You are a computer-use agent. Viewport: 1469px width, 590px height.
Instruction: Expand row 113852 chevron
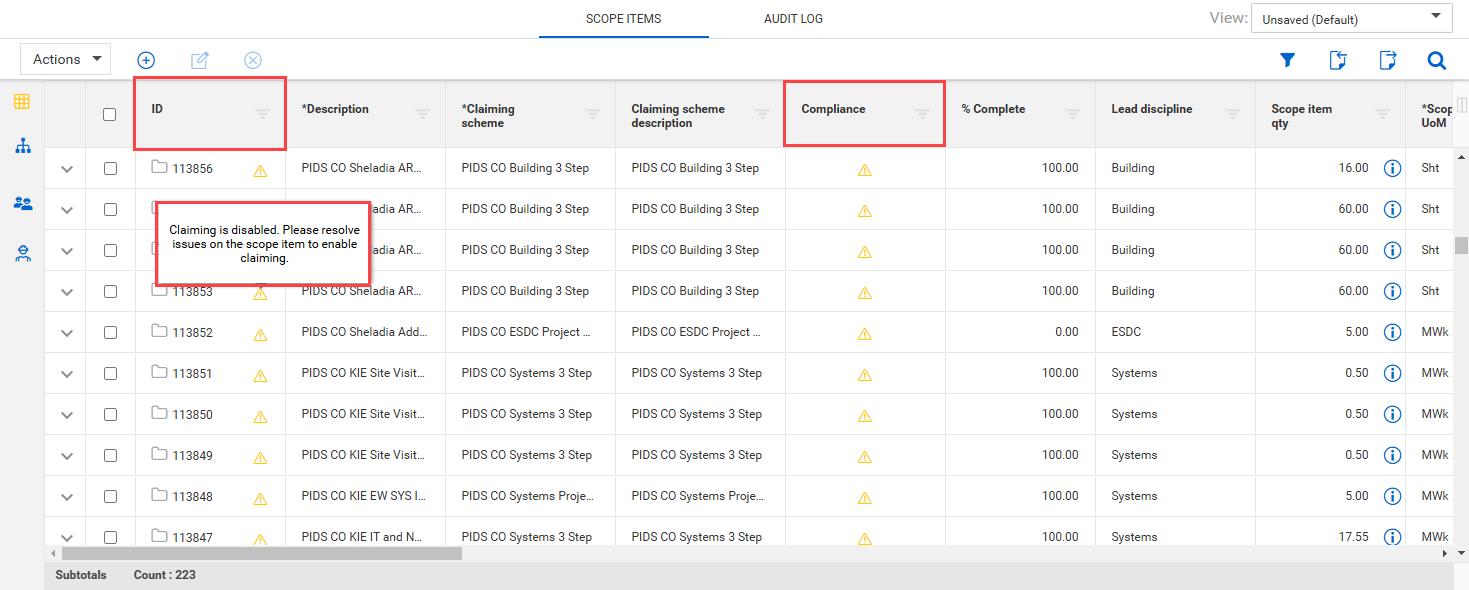coord(67,333)
